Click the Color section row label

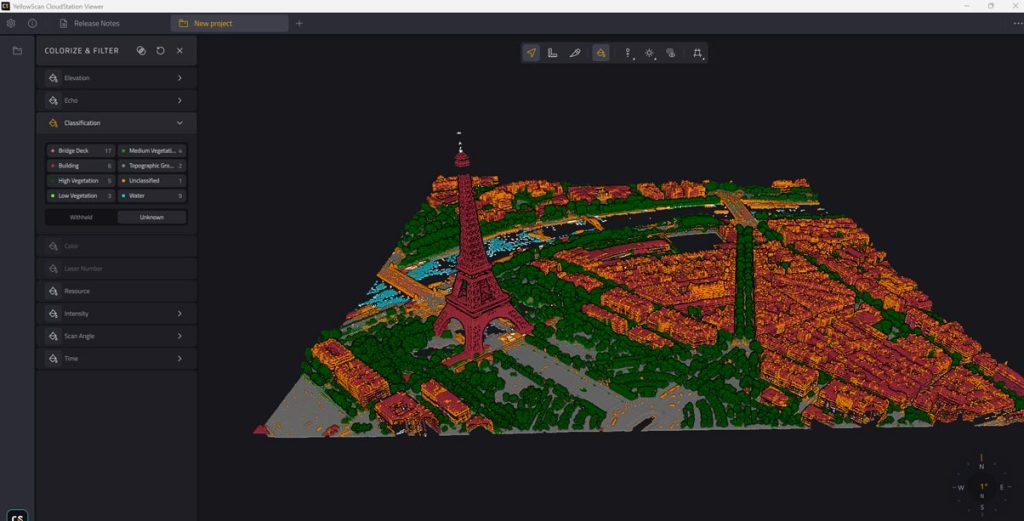[71, 246]
